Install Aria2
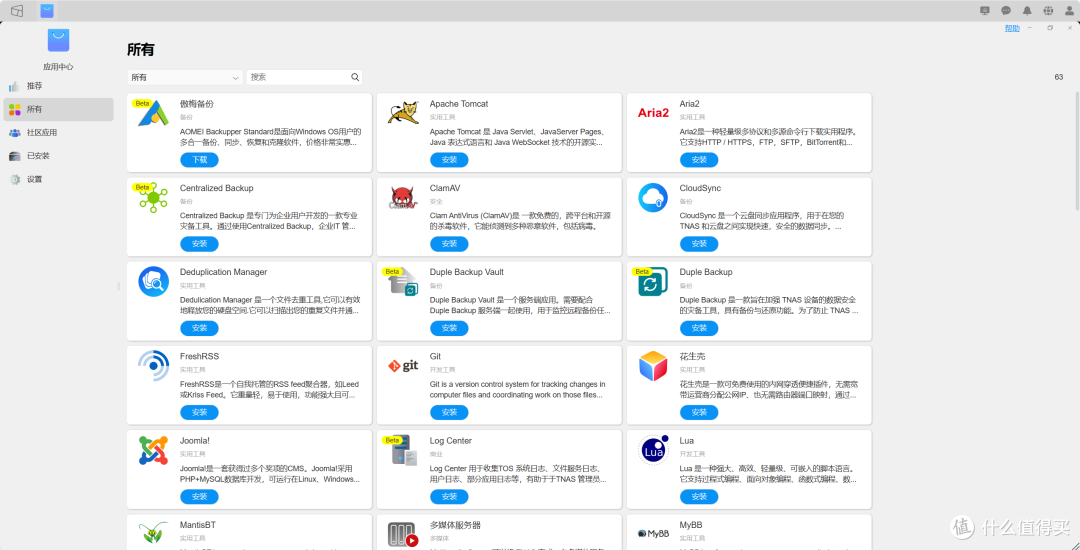 699,160
